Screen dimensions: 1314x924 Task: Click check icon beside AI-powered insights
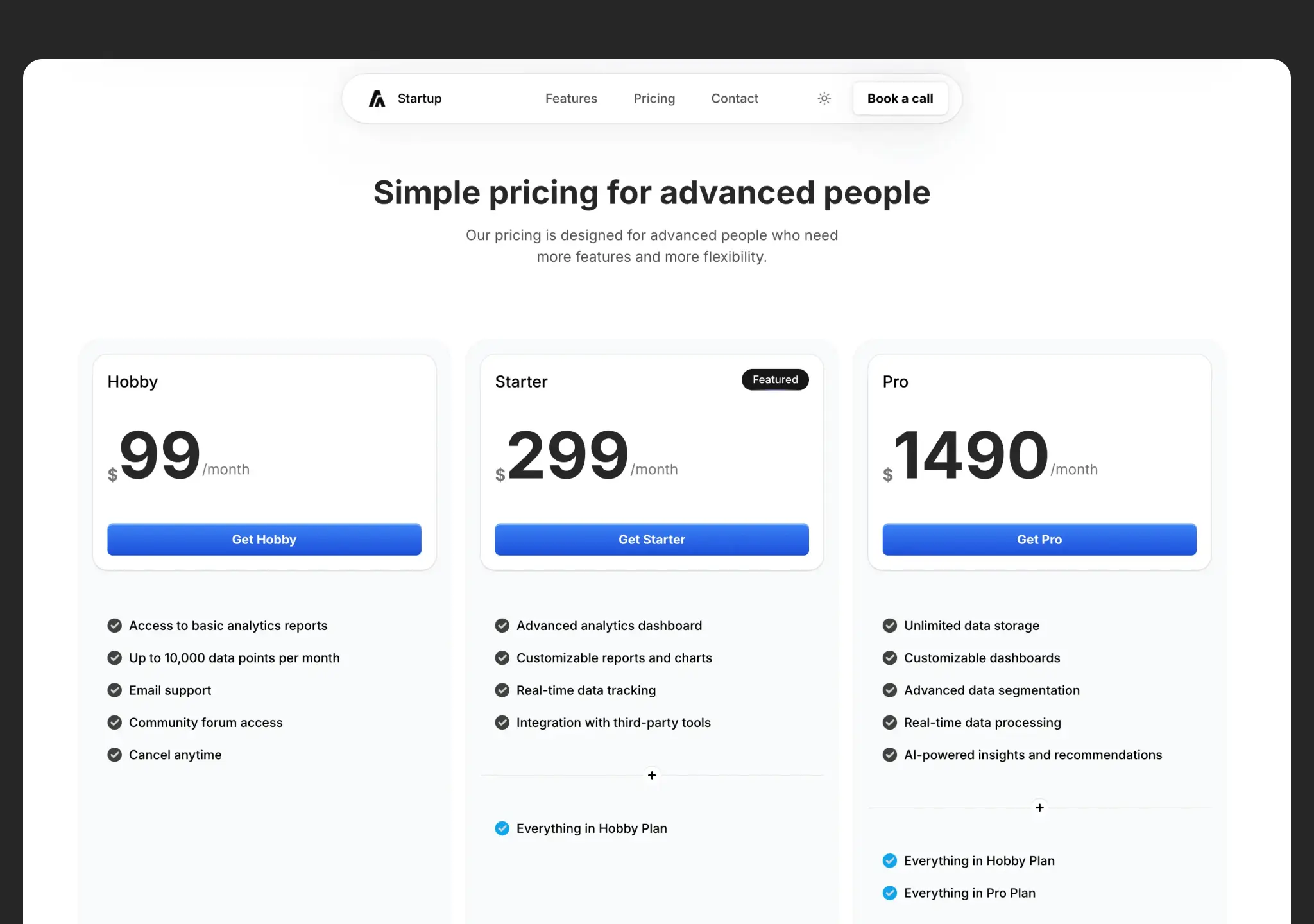(890, 755)
